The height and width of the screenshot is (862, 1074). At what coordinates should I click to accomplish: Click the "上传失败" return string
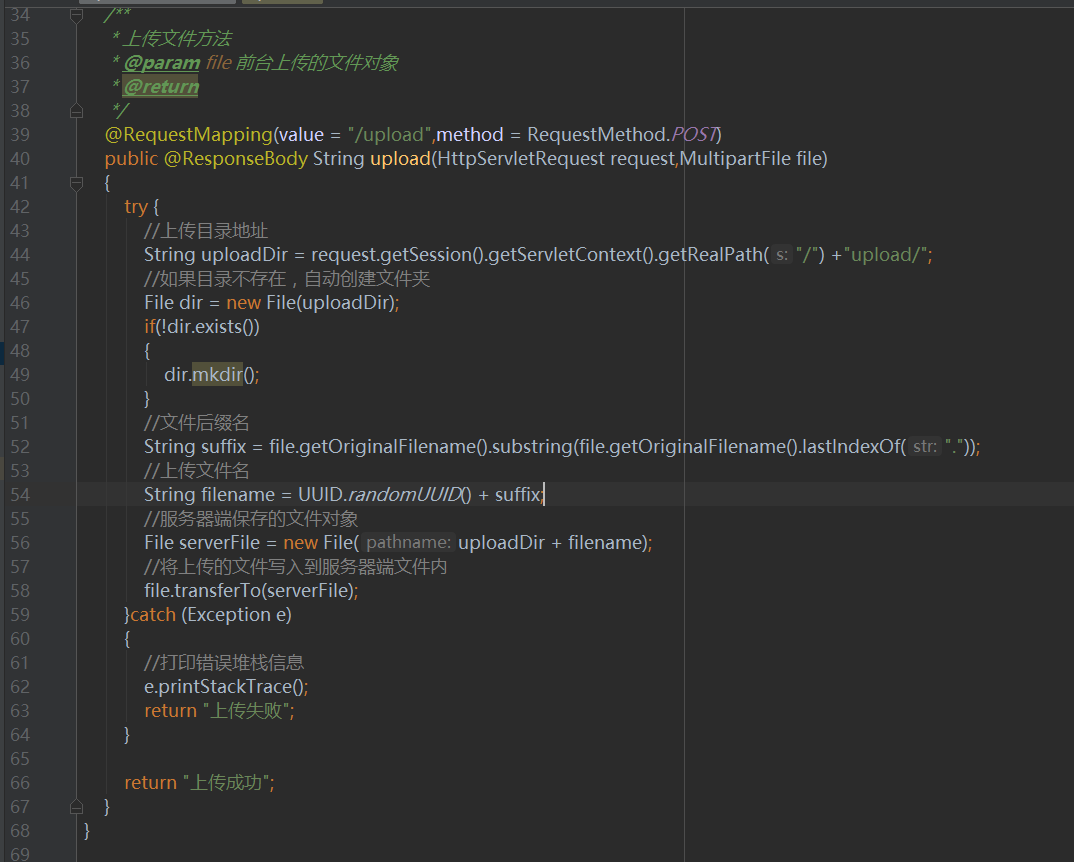click(246, 711)
